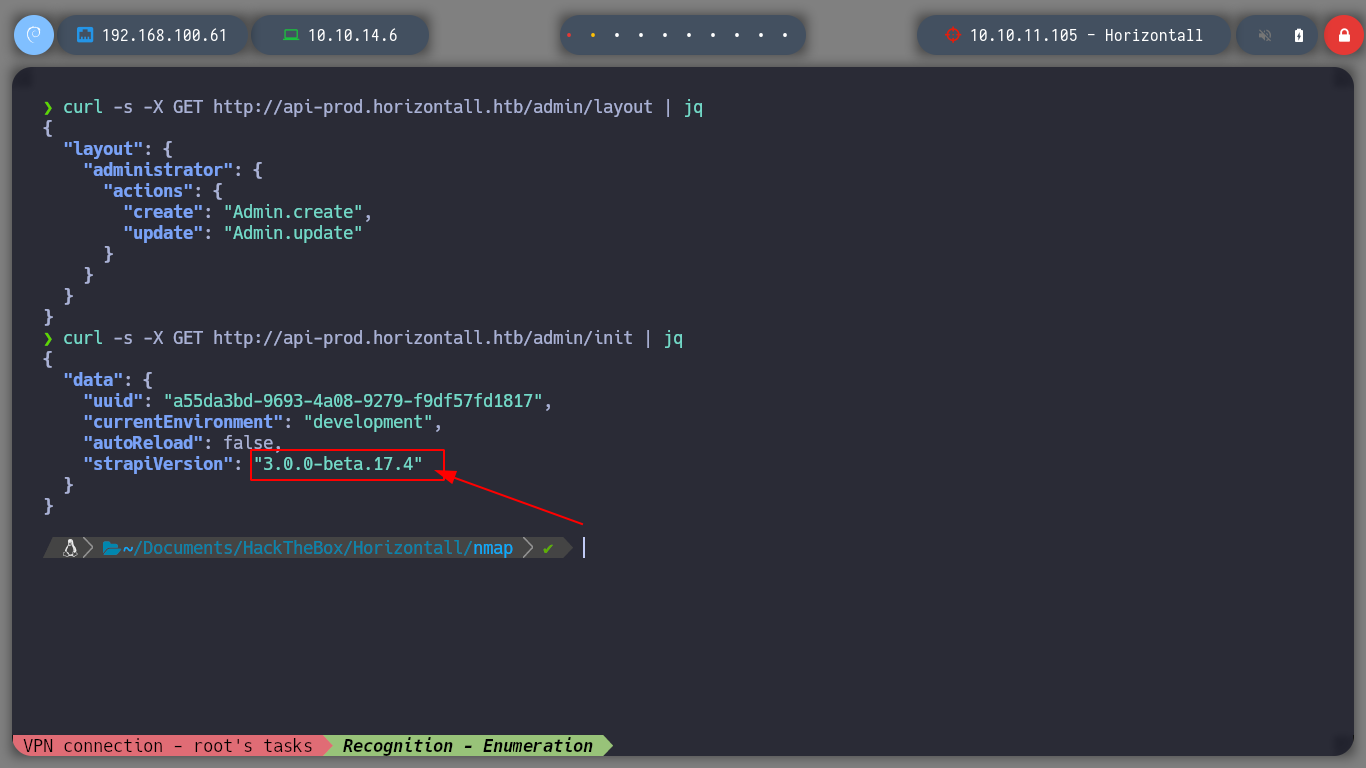
Task: Click the false value after autoReload
Action: (248, 443)
